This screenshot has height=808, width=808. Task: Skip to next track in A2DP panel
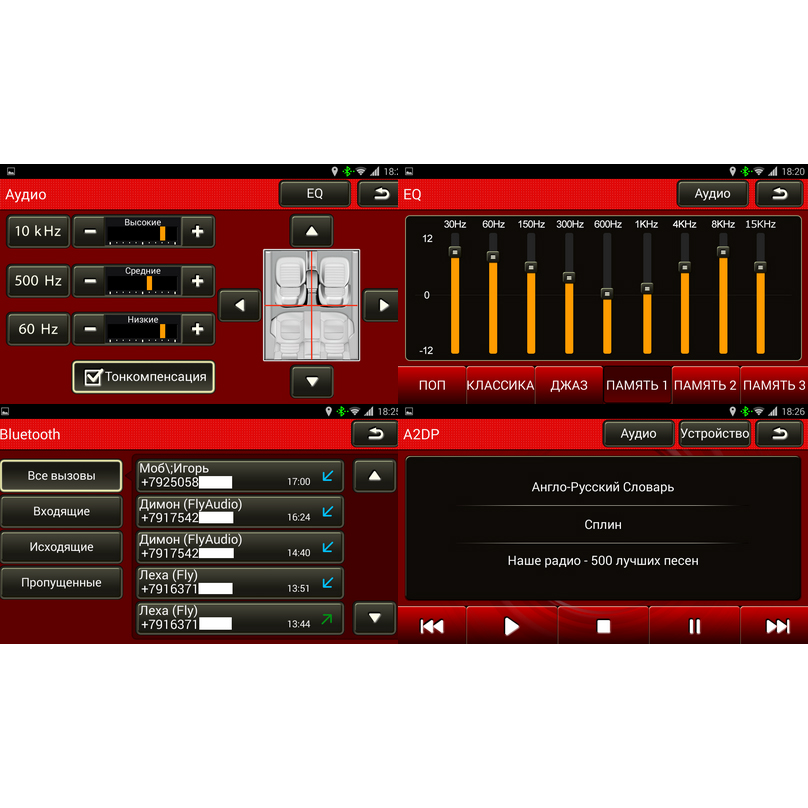(x=778, y=625)
